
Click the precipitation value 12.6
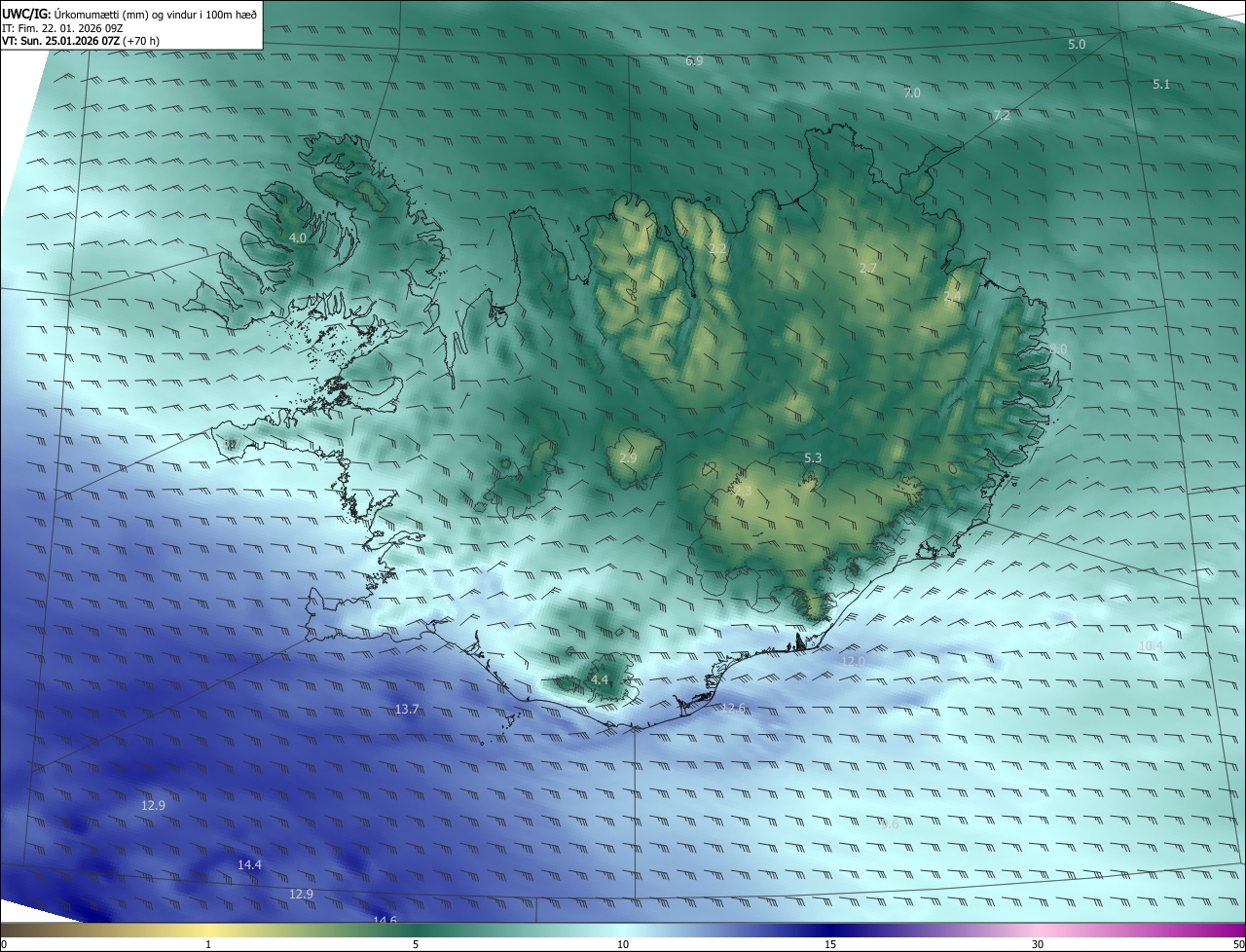pos(733,708)
